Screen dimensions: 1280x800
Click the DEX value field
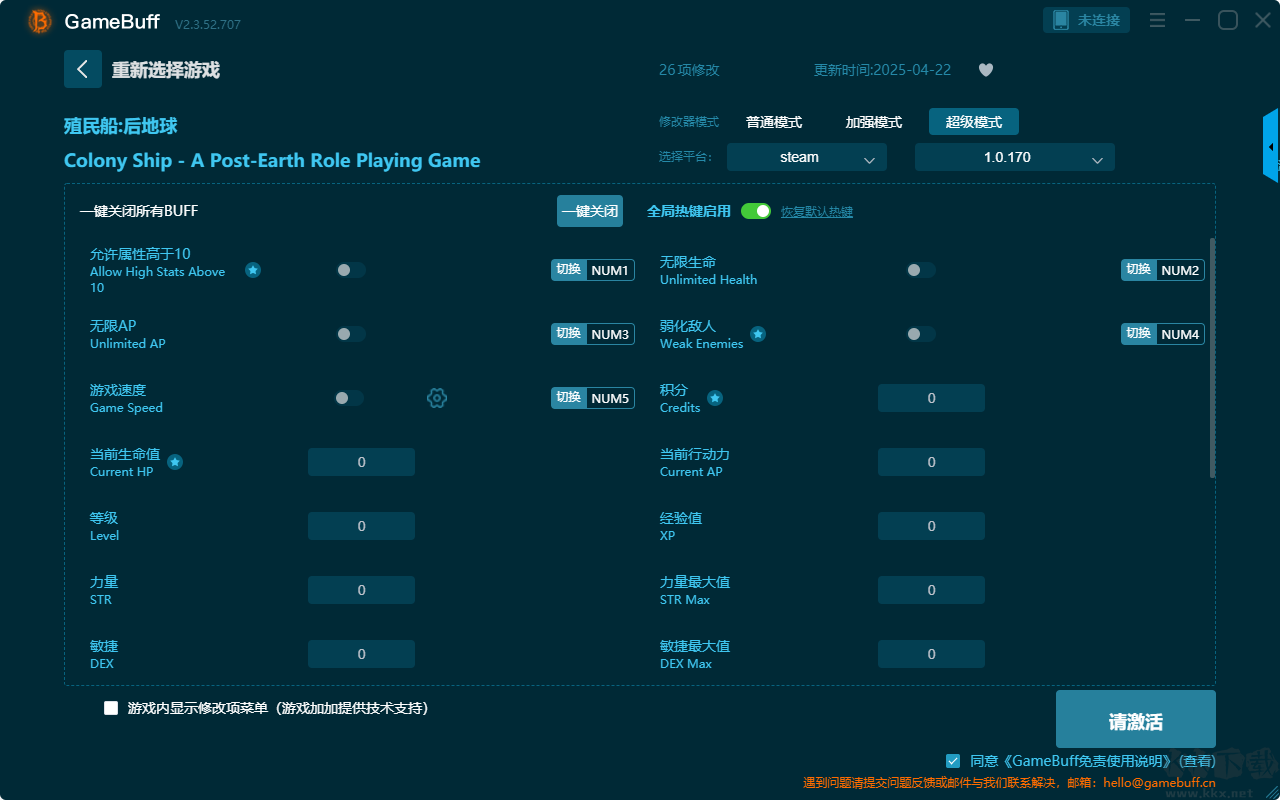click(x=361, y=654)
